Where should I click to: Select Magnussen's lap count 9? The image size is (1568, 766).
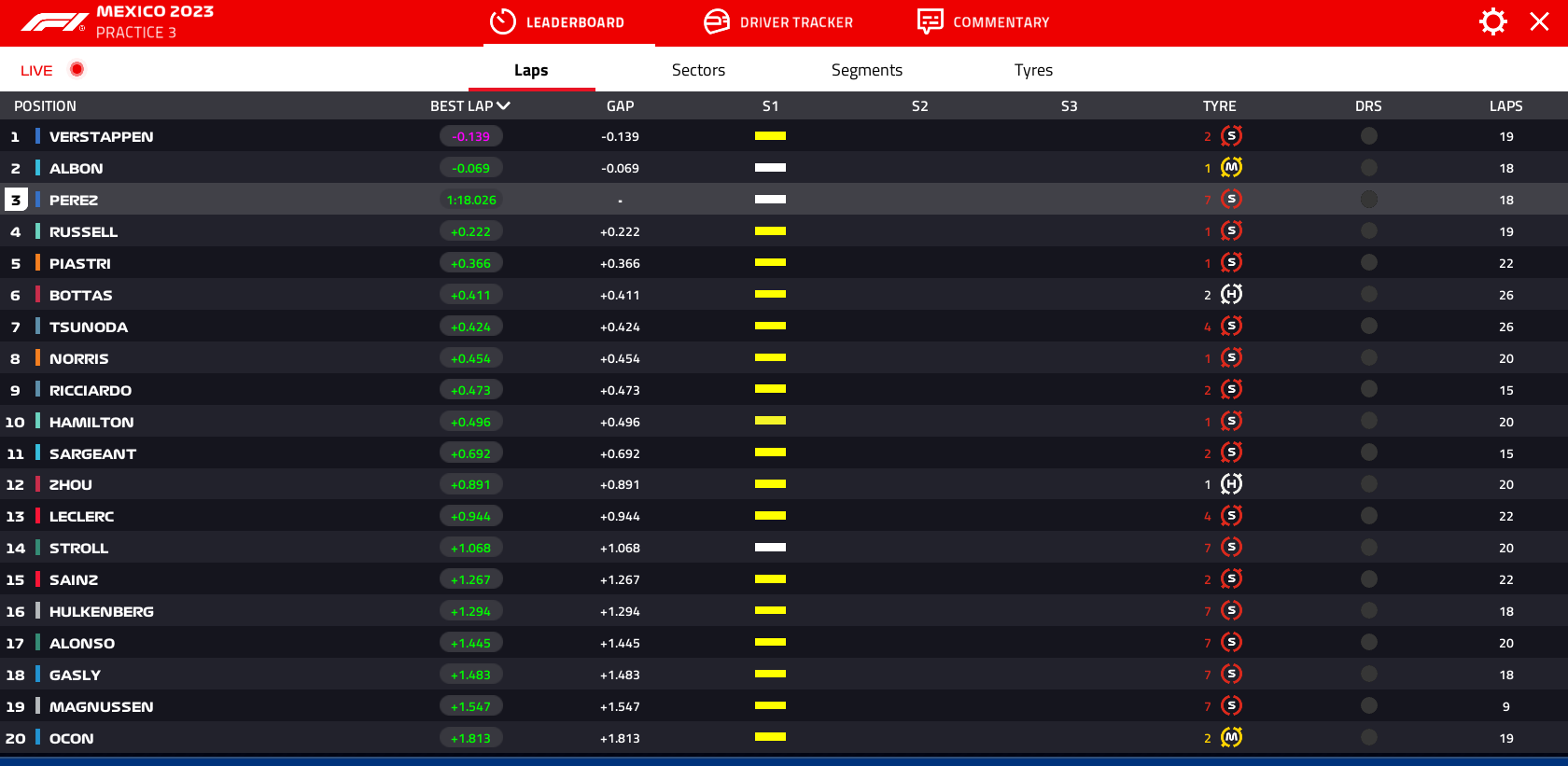(x=1505, y=706)
